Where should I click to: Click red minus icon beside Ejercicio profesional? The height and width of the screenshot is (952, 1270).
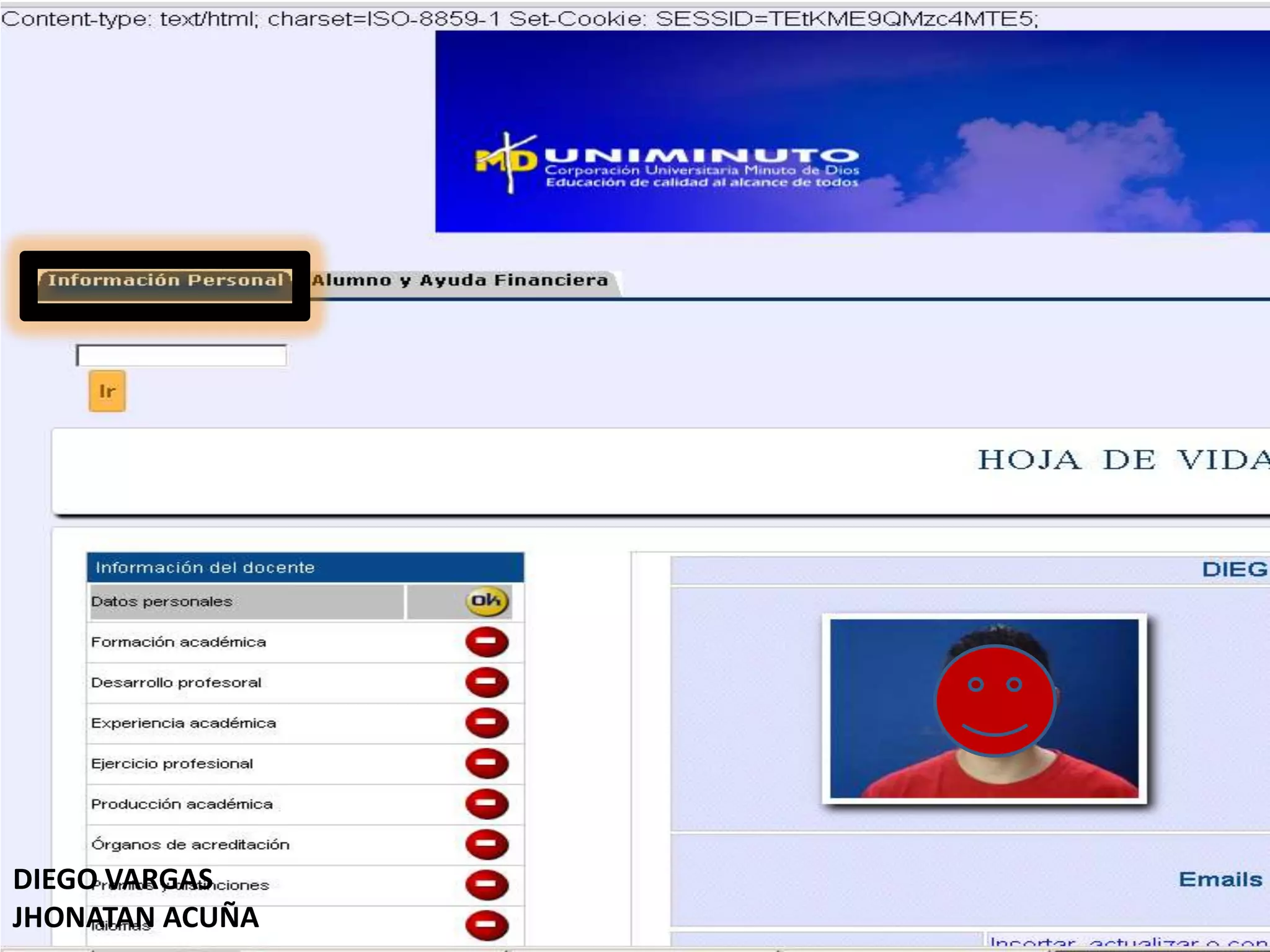(x=487, y=763)
